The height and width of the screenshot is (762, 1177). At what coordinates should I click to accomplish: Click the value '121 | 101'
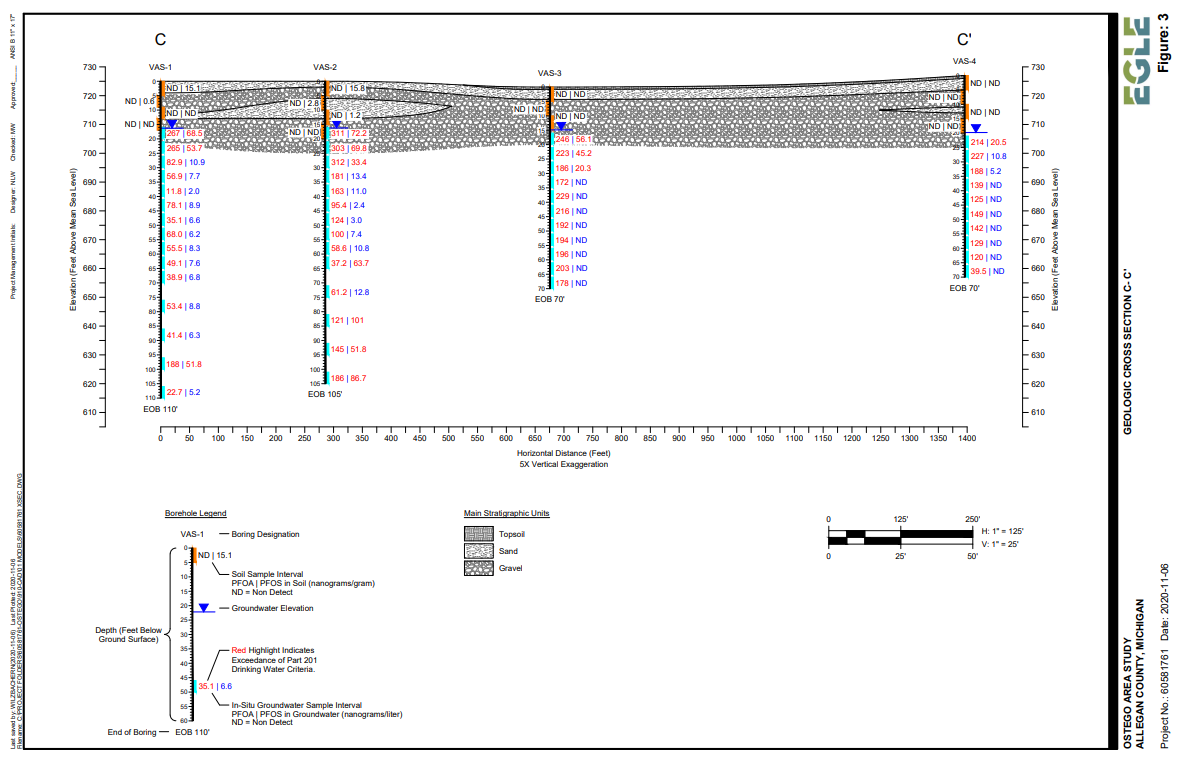(347, 321)
